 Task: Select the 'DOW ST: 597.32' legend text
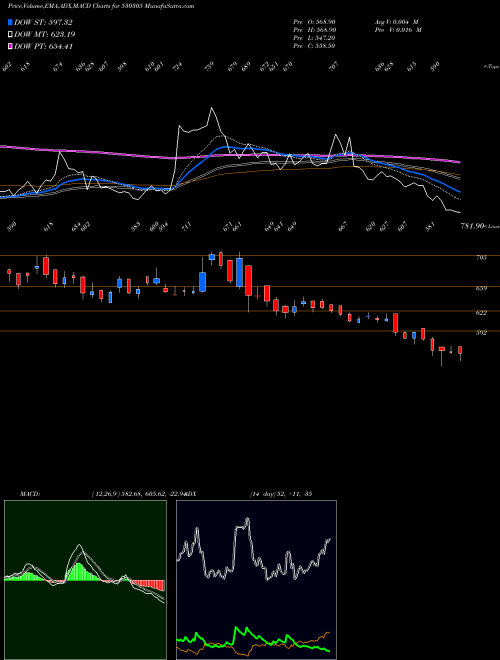44,22
